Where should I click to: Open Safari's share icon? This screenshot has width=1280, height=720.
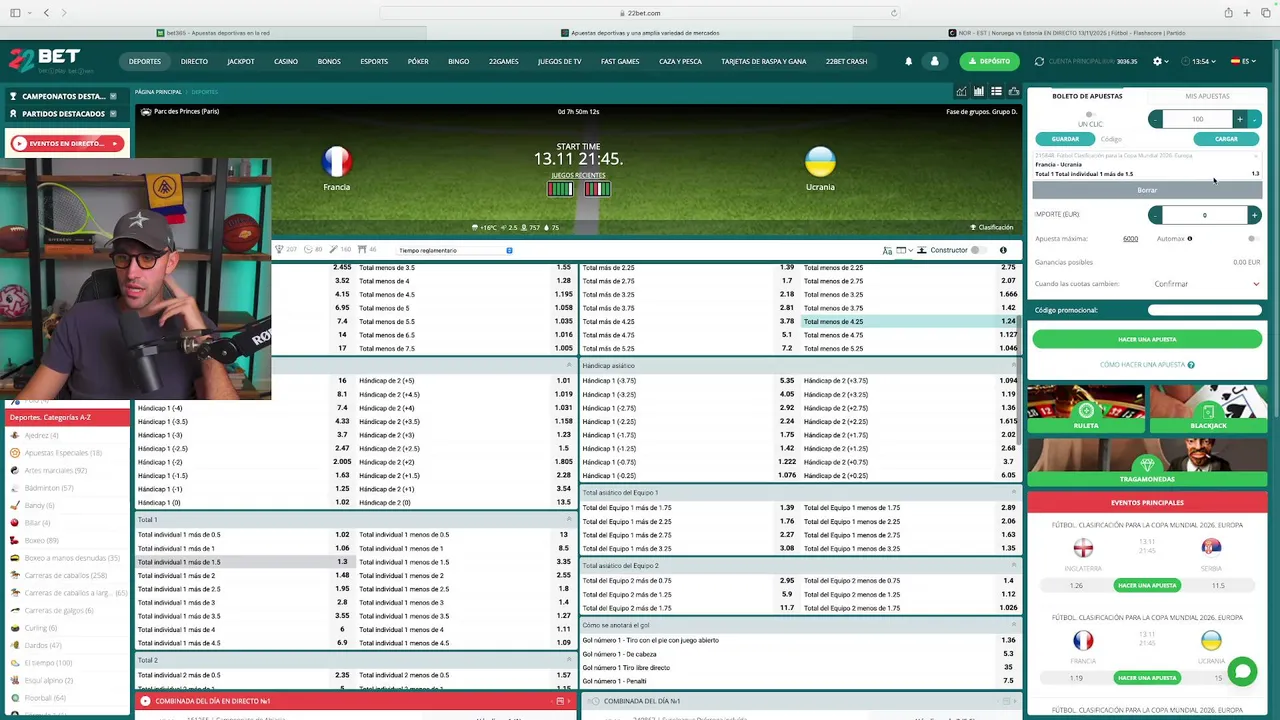1228,13
